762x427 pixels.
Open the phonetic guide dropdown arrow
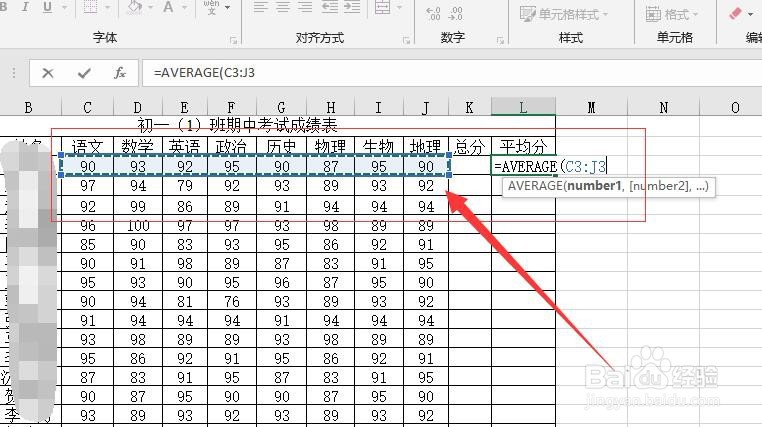point(227,7)
